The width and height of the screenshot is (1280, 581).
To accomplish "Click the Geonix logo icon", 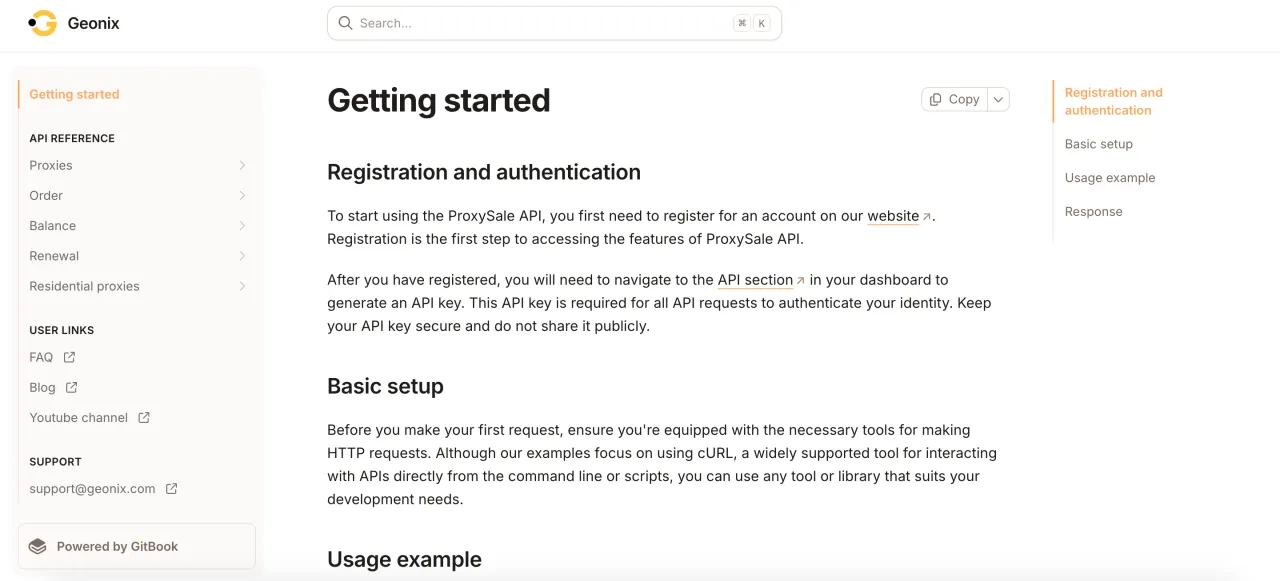I will click(42, 23).
